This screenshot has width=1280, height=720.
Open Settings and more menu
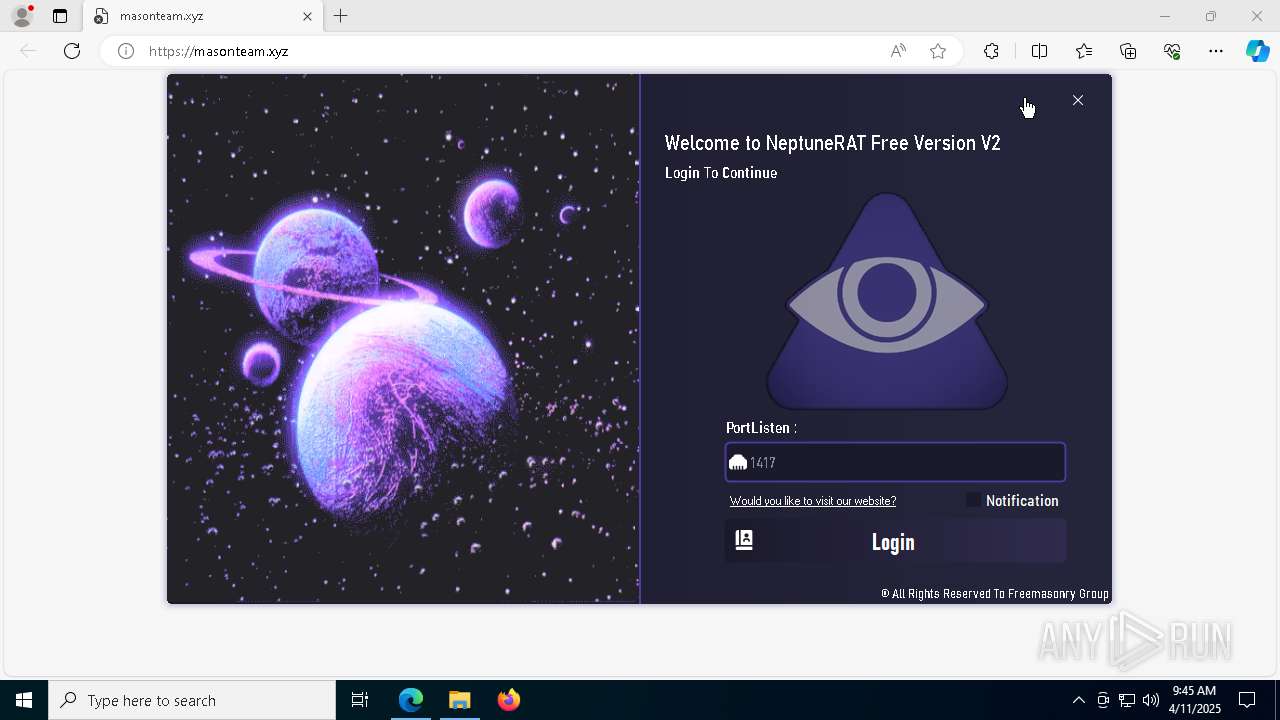click(x=1216, y=51)
